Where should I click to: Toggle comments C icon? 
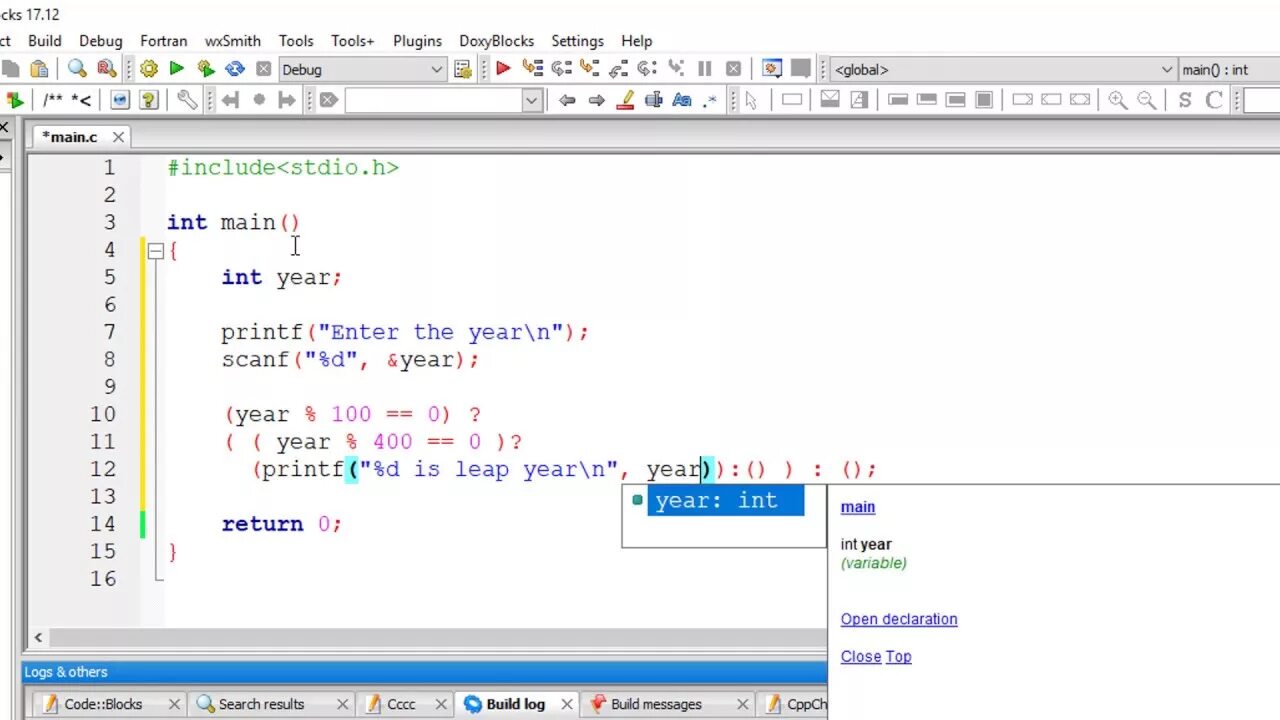click(1214, 99)
